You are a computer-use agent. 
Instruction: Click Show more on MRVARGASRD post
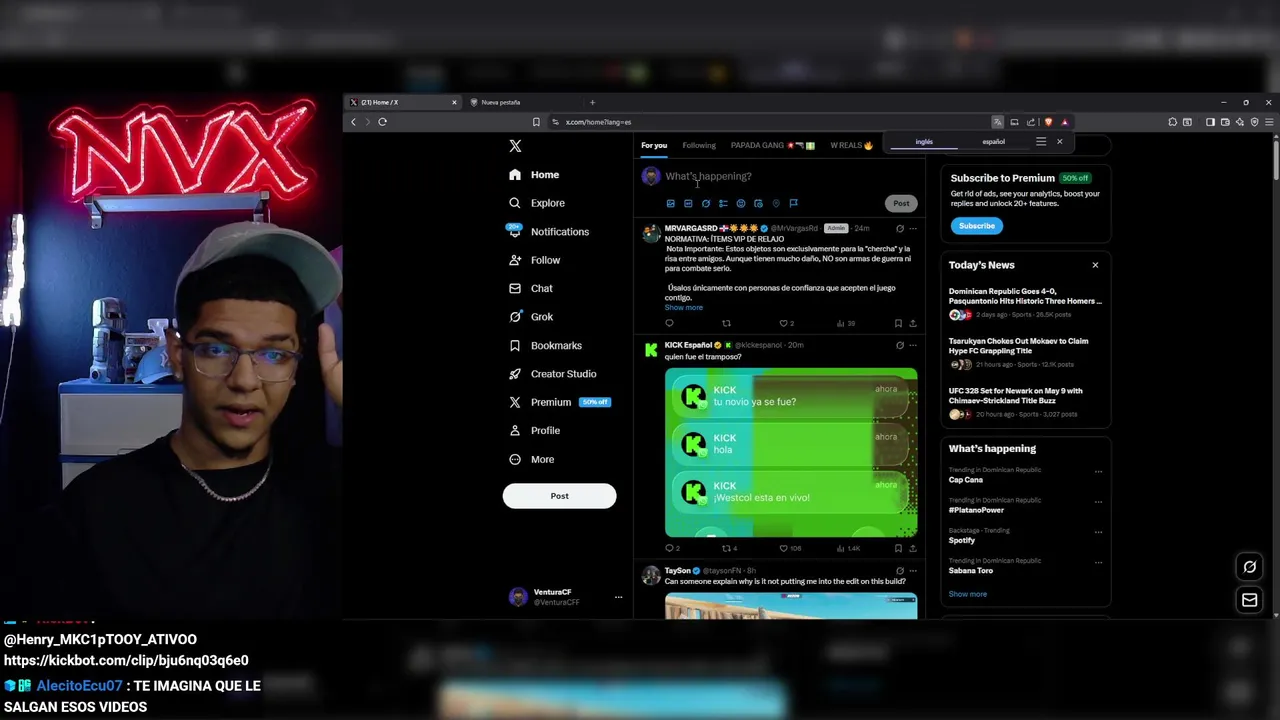click(684, 308)
